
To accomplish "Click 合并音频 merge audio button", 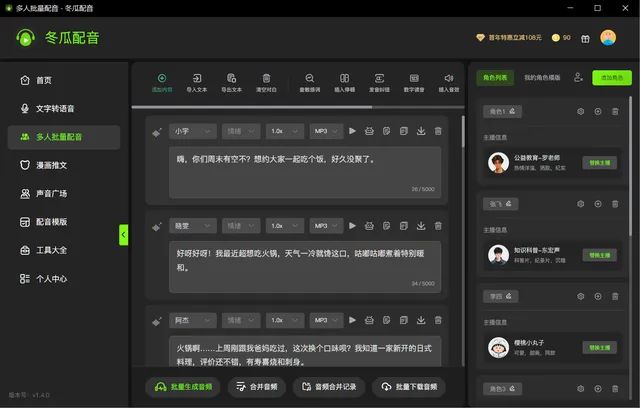I will point(257,387).
